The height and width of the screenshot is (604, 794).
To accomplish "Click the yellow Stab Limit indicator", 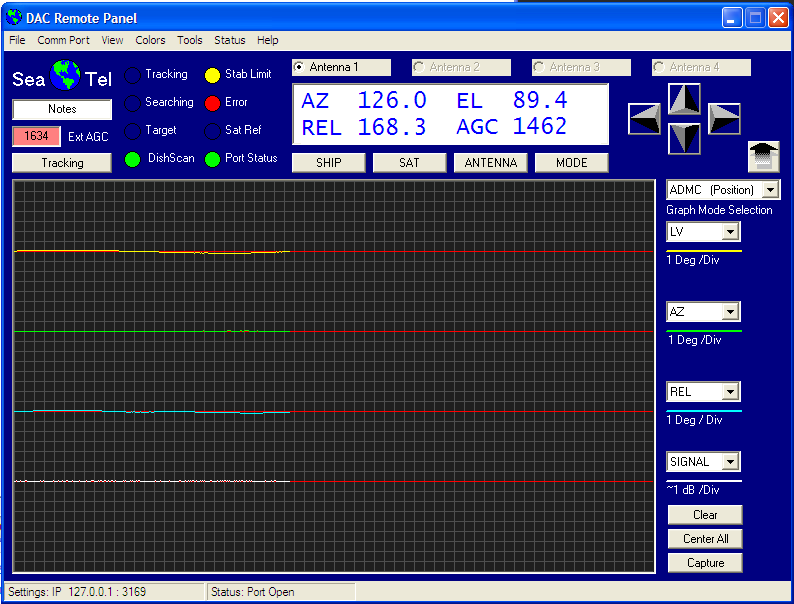I will (212, 75).
